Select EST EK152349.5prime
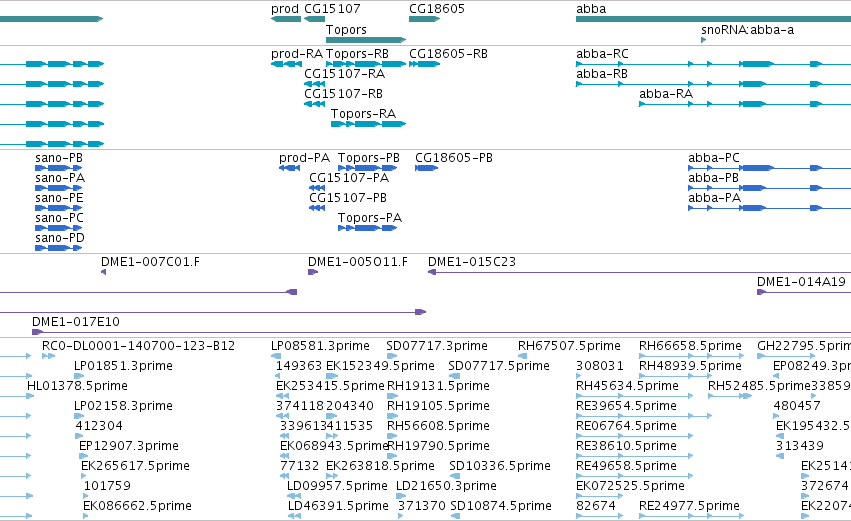 coord(332,377)
